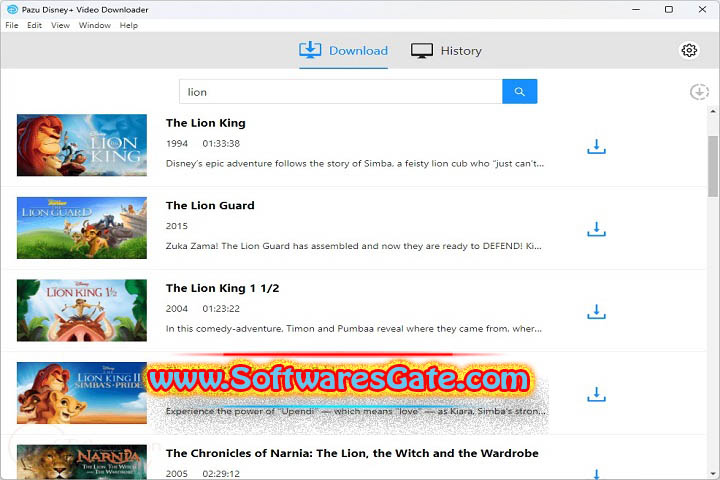Click the search field containing lion
720x480 pixels.
click(x=341, y=91)
